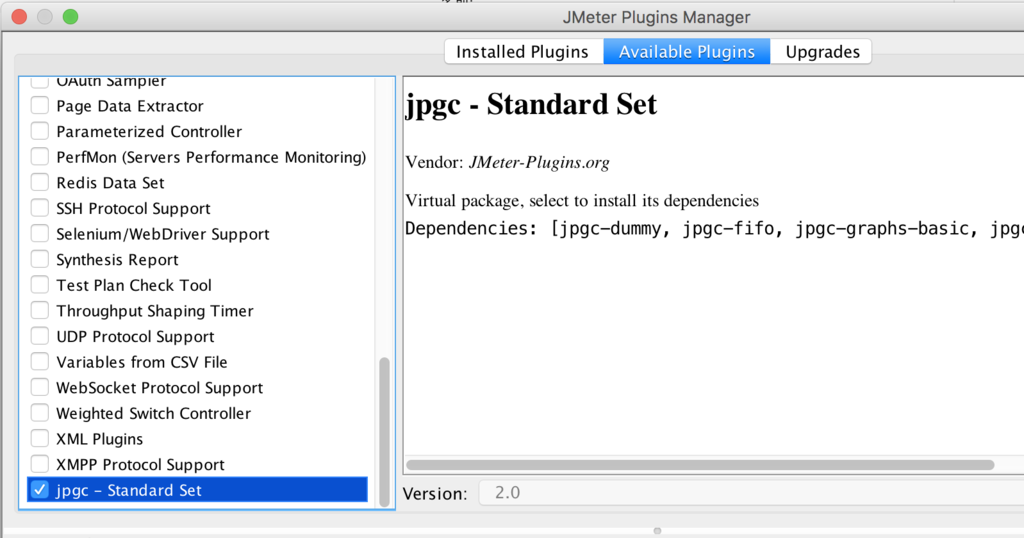
Task: Enable the Parameterized Controller plugin checkbox
Action: (x=40, y=131)
